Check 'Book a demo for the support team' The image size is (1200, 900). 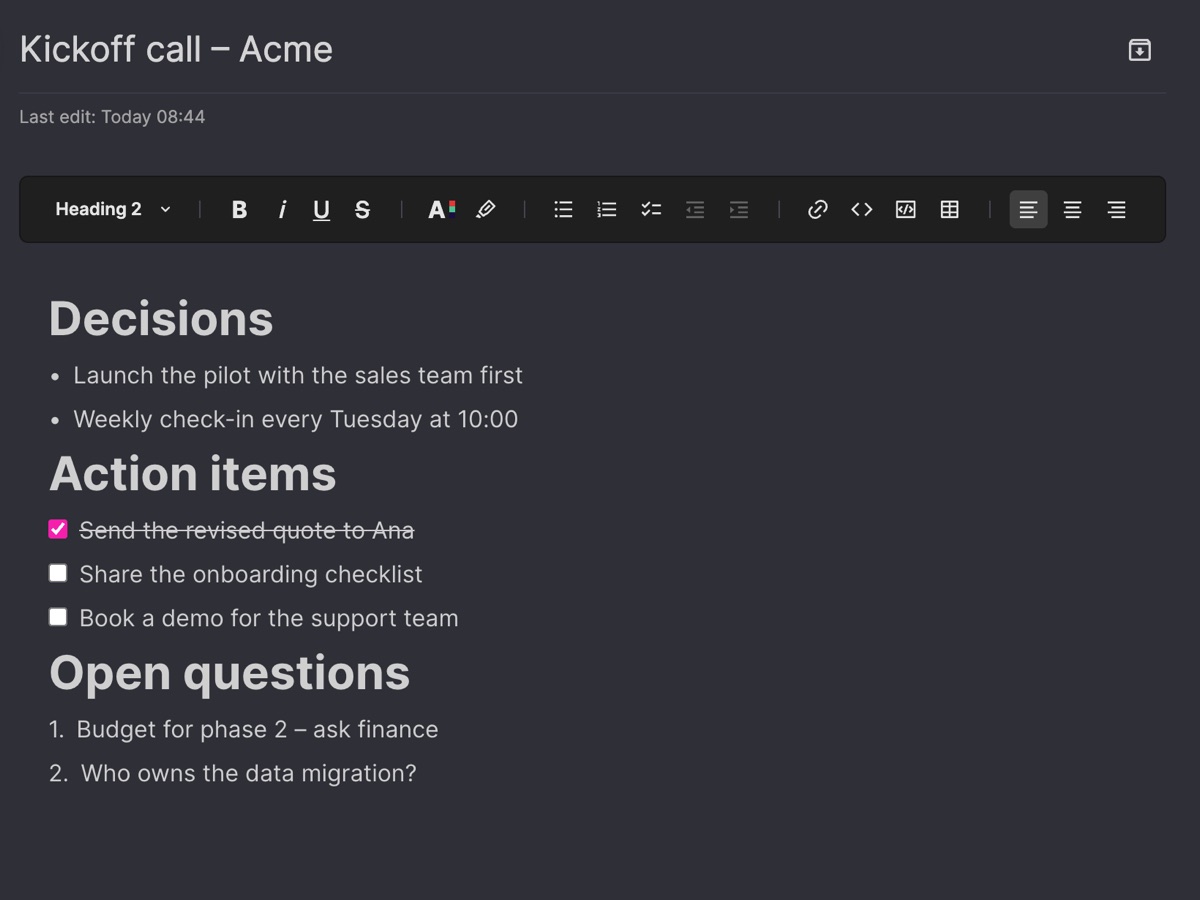(58, 617)
